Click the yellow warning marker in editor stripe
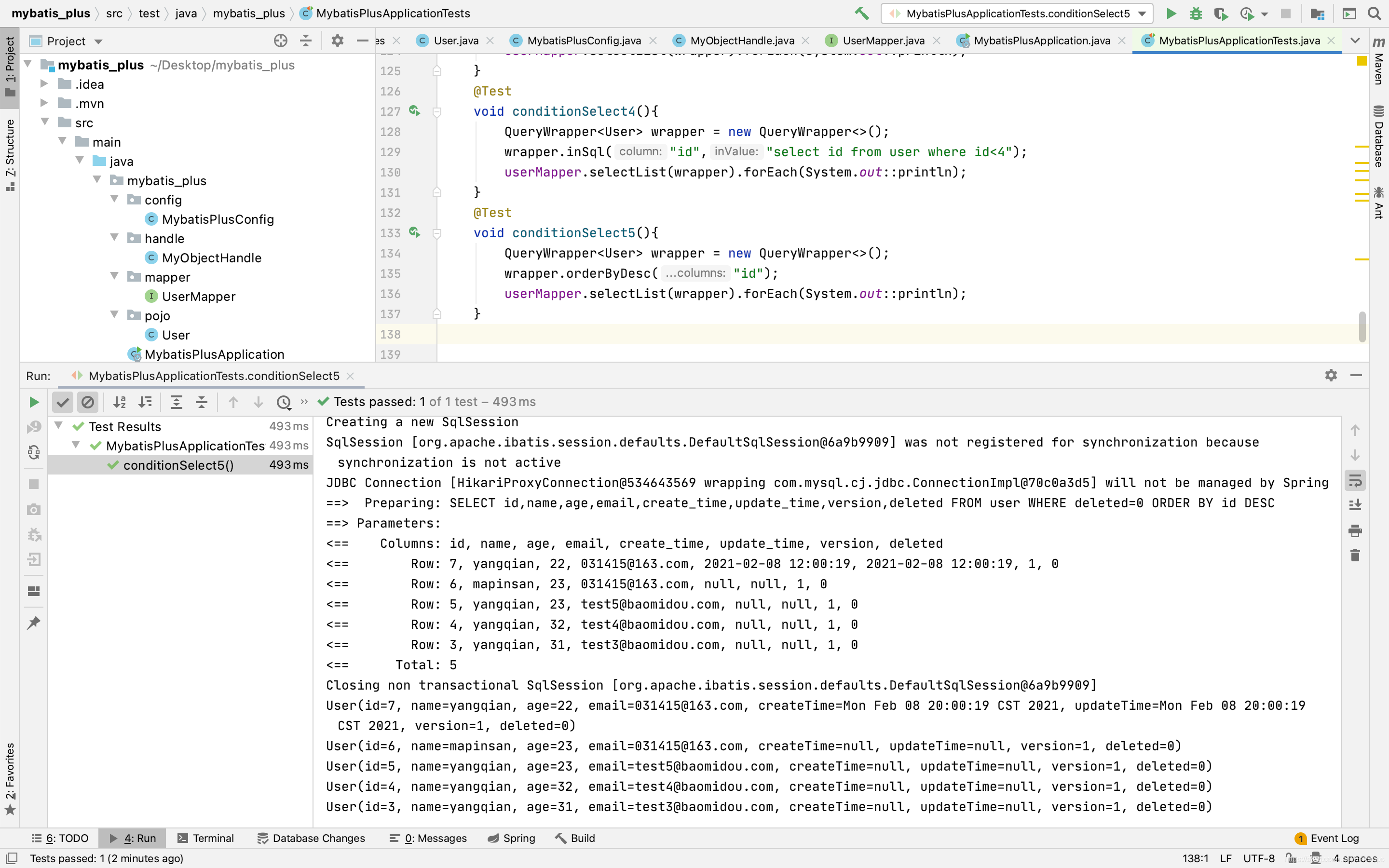Image resolution: width=1389 pixels, height=868 pixels. click(1362, 60)
